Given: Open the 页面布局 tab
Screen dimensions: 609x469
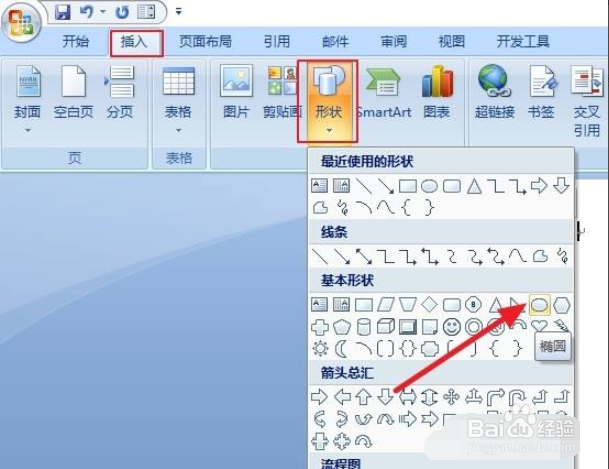Looking at the screenshot, I should [x=205, y=41].
